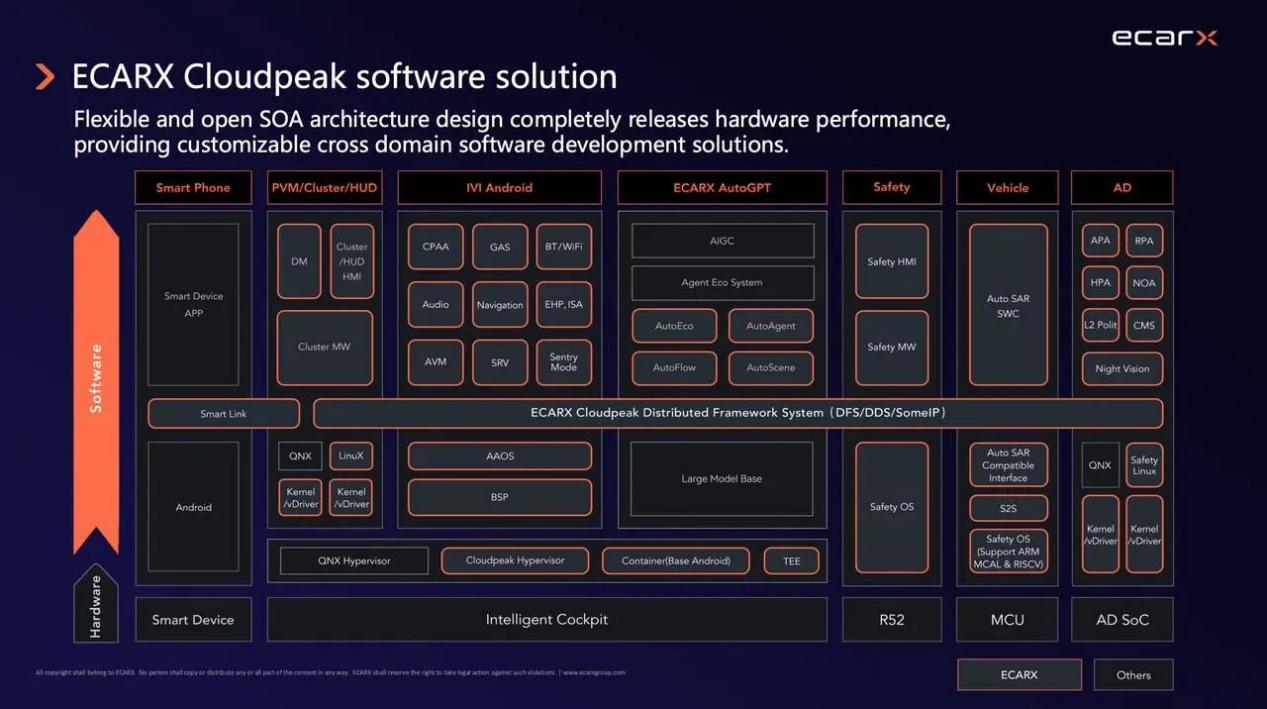
Task: Select Auto SAR Compatible Interface box
Action: pos(1008,465)
